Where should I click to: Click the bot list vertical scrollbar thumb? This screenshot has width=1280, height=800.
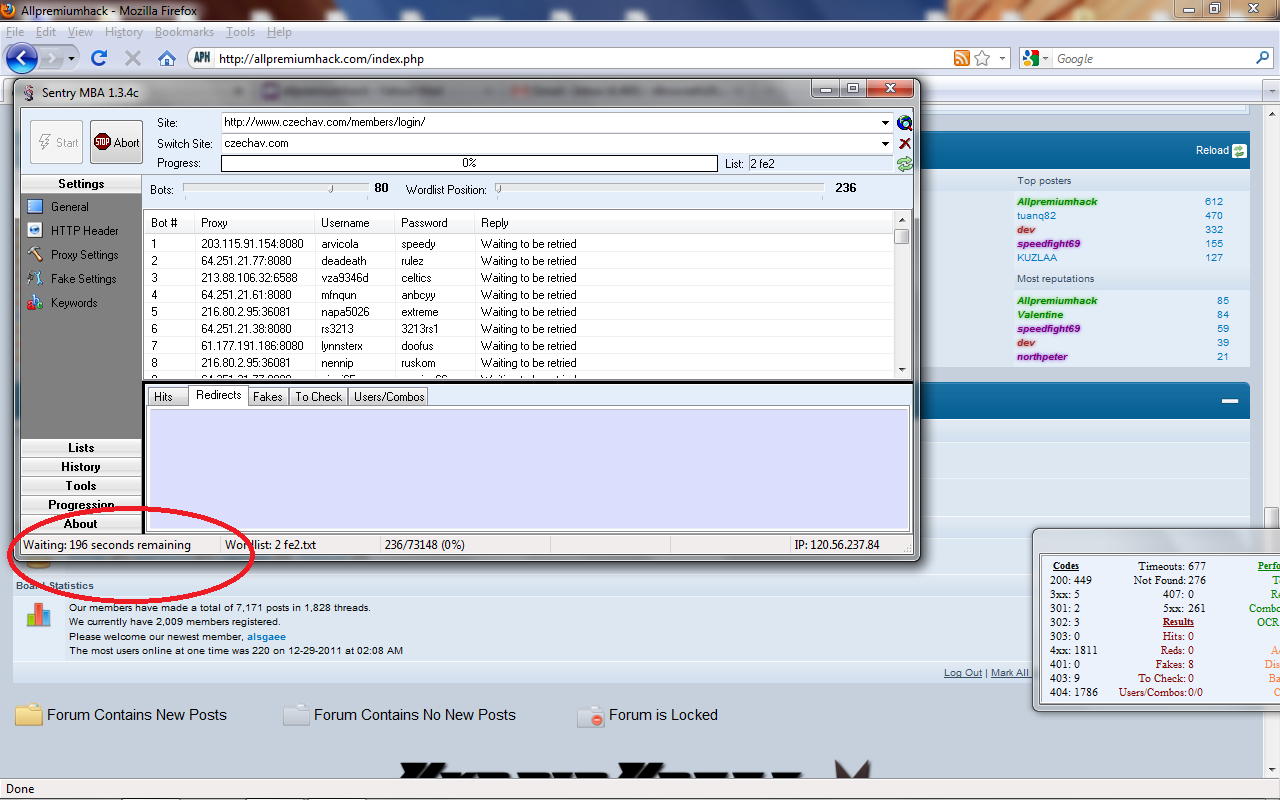pos(902,236)
